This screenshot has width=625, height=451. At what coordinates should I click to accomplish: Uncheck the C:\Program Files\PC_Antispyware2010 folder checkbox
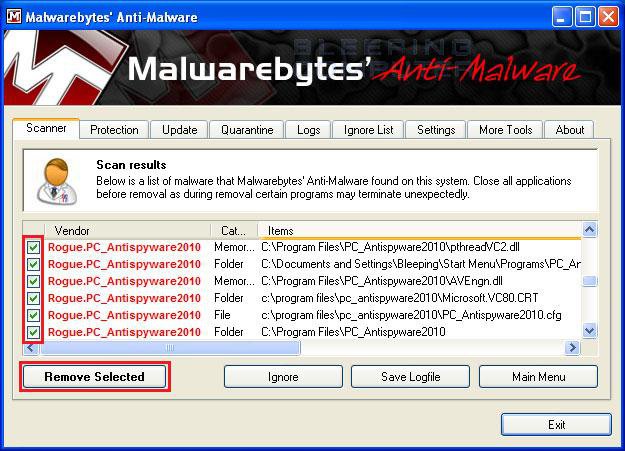point(33,332)
